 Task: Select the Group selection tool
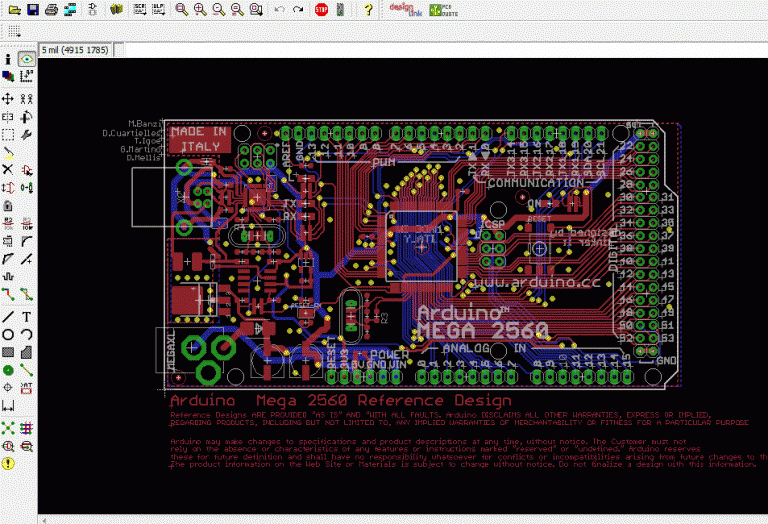tap(8, 134)
